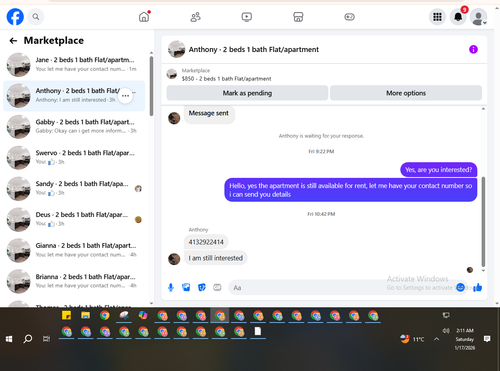Open the Facebook logo home link
Image resolution: width=500 pixels, height=371 pixels.
click(x=15, y=17)
